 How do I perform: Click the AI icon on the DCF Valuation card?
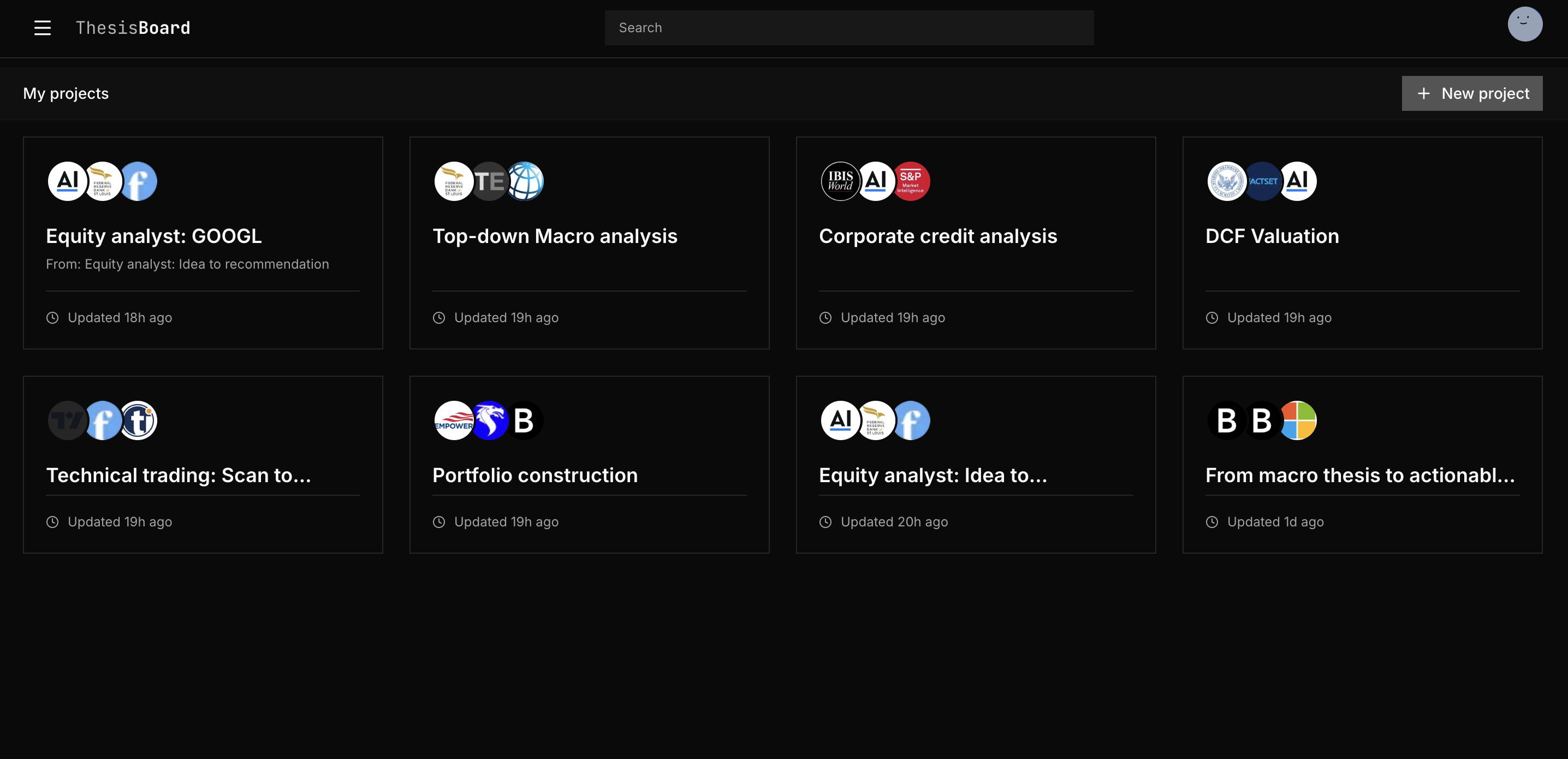coord(1298,181)
